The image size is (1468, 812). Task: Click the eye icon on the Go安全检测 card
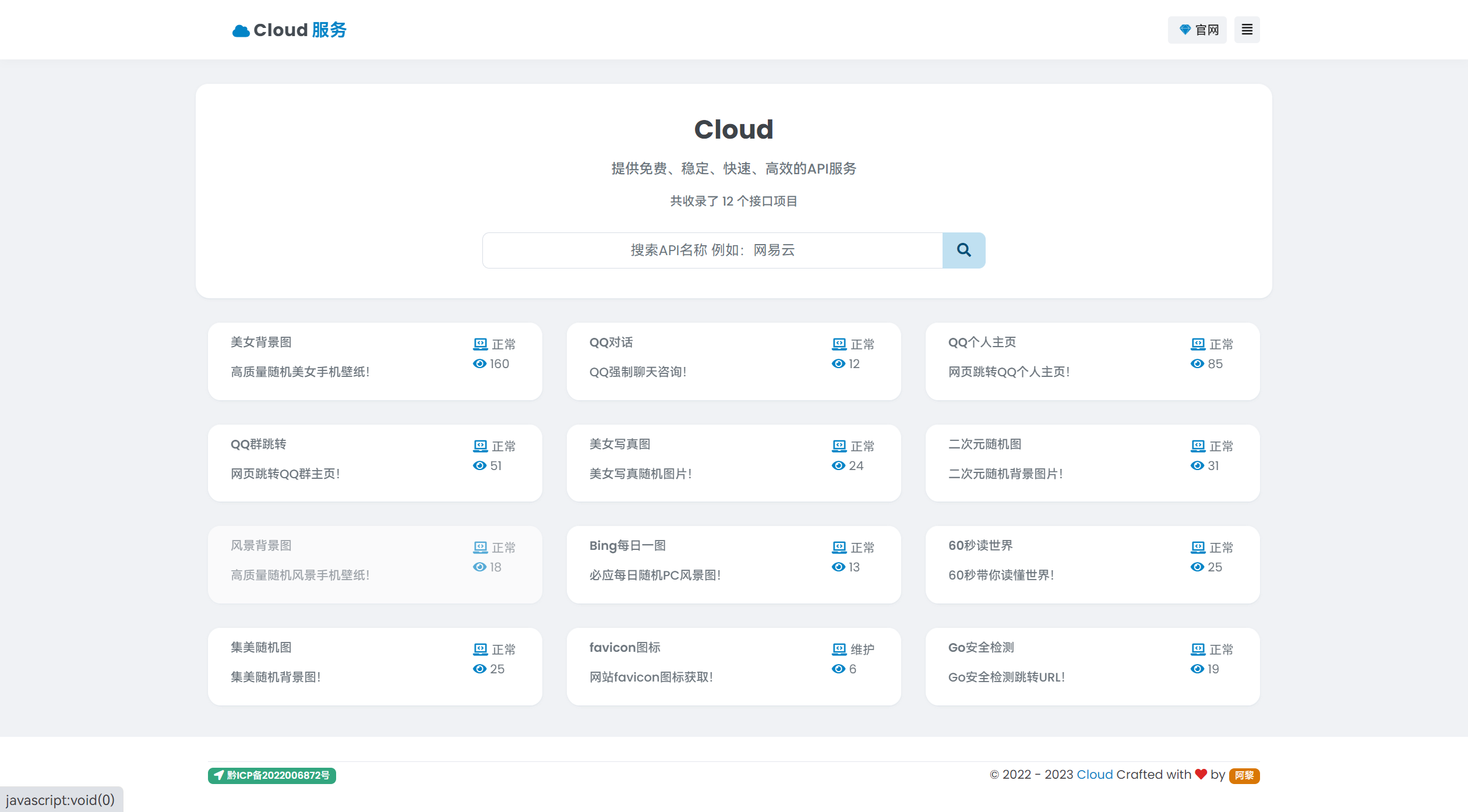[1197, 669]
